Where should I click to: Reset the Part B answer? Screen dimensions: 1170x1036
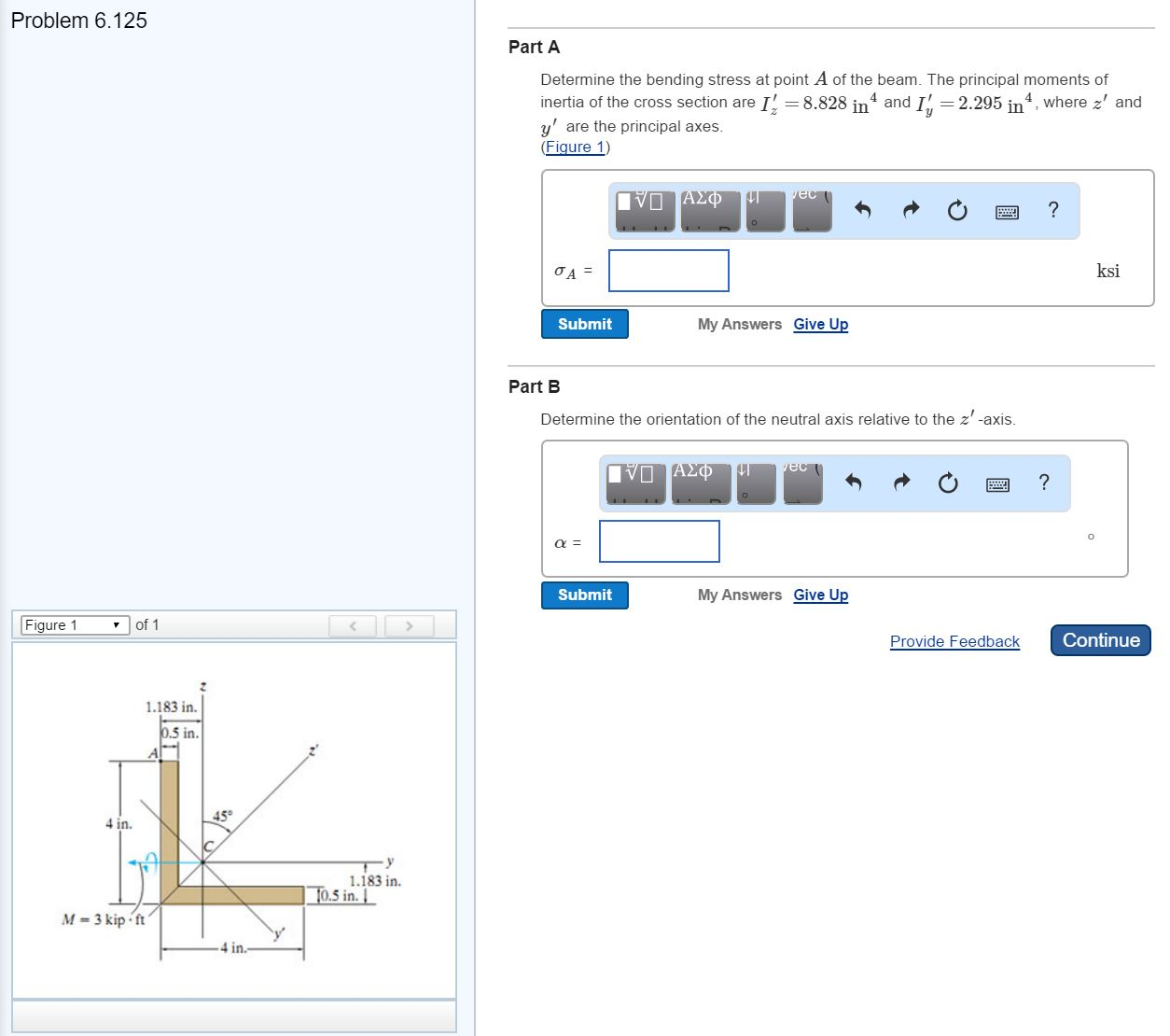[948, 483]
